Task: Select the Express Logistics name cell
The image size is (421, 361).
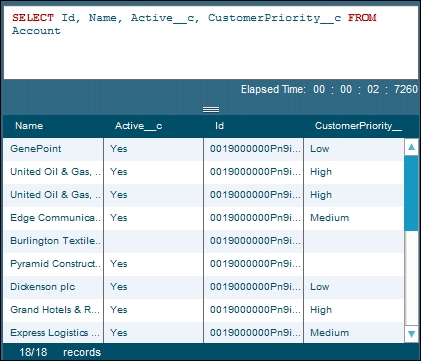Action: tap(53, 333)
